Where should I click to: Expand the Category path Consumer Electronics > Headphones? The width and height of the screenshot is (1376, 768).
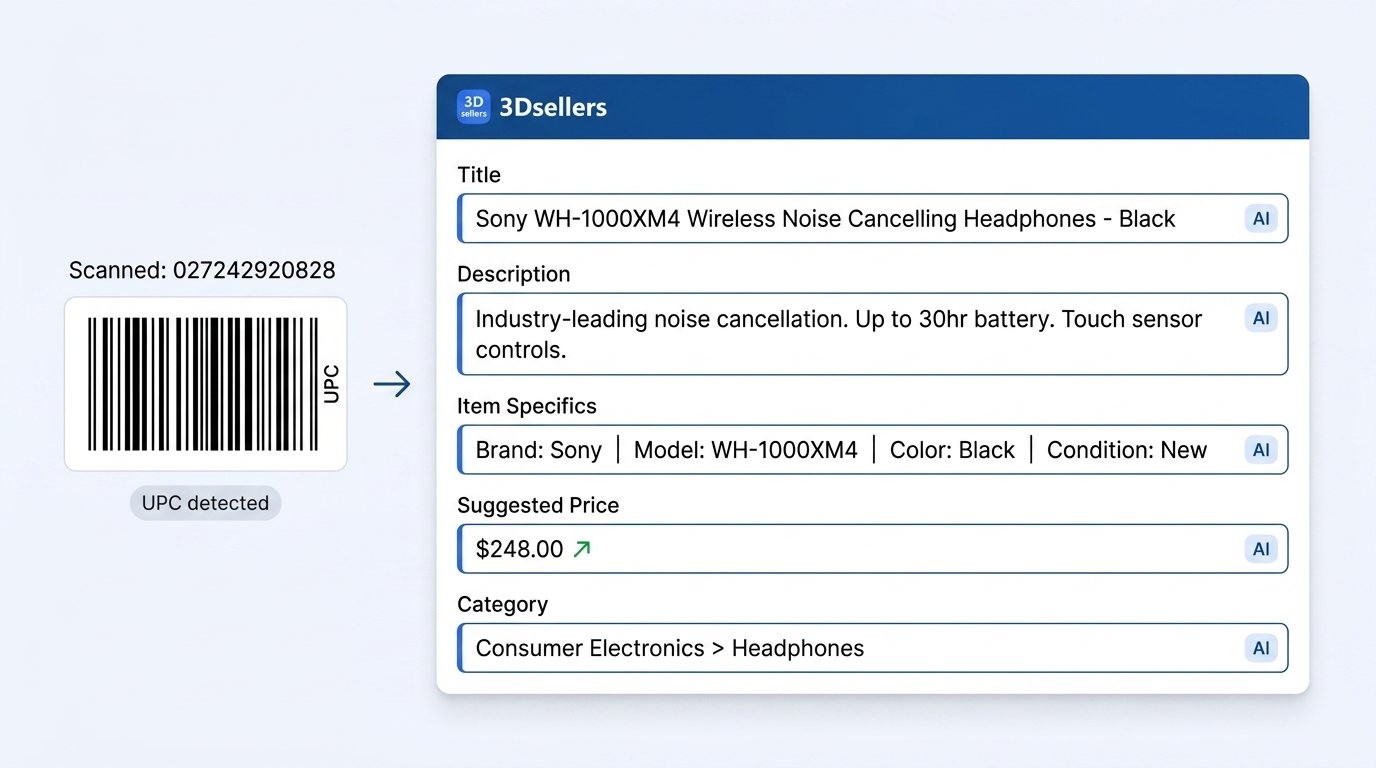coord(669,648)
